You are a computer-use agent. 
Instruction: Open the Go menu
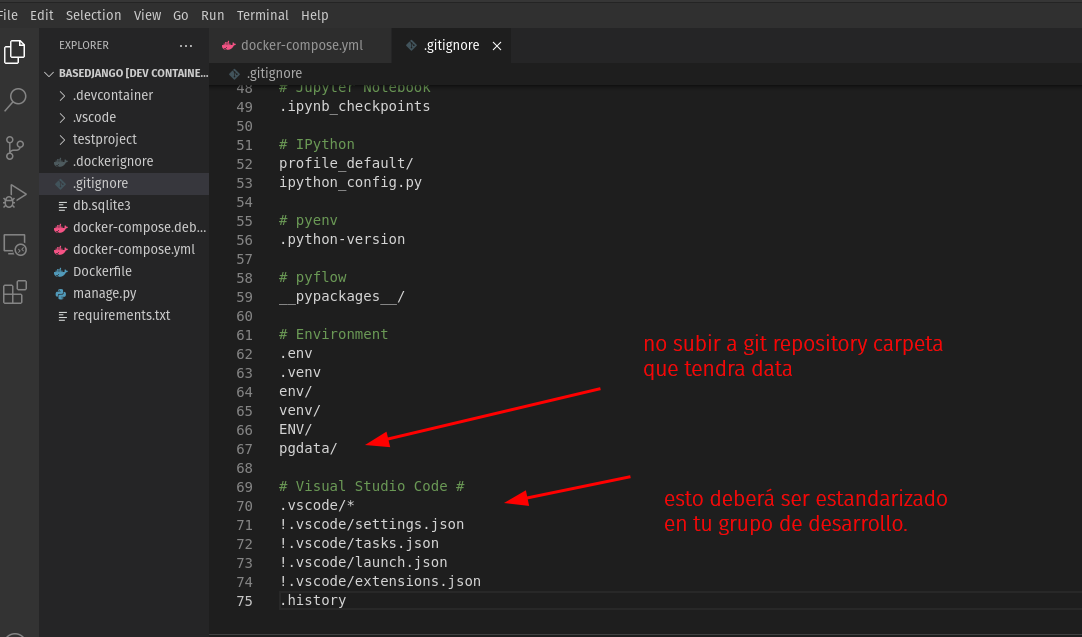[181, 15]
